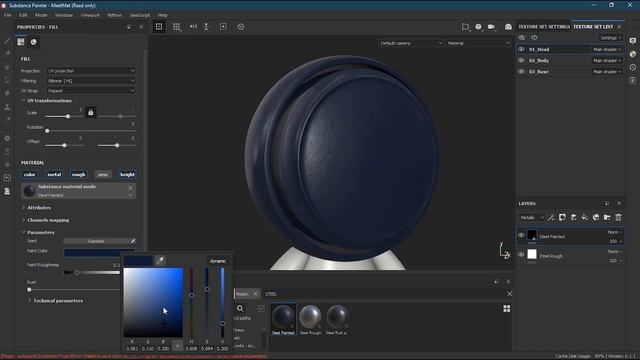Viewport: 640px width, 360px height.
Task: Open the grid display icon in viewport toolbar
Action: point(176,27)
